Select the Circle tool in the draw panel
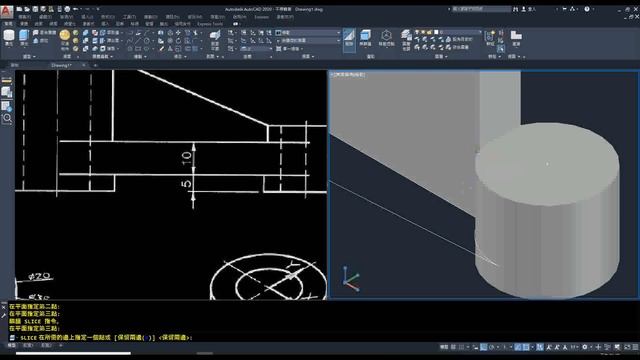 point(147,41)
